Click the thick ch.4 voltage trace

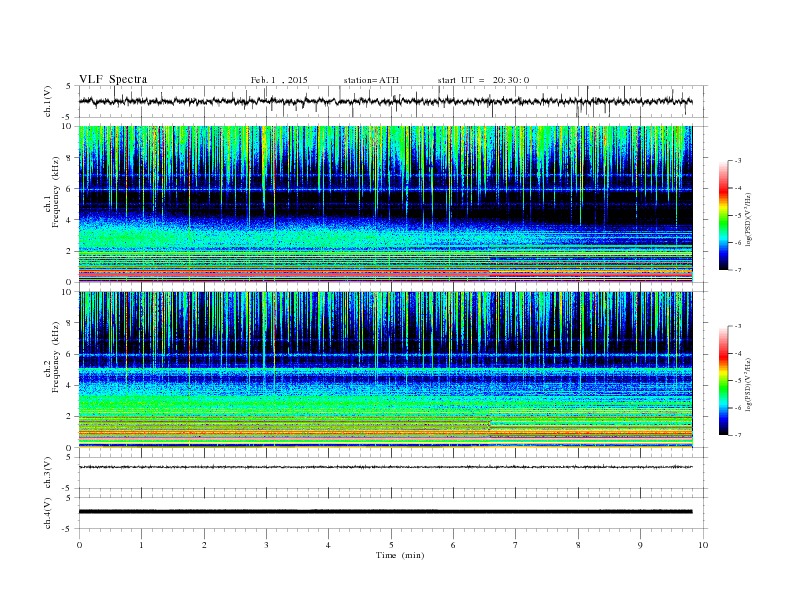click(385, 512)
